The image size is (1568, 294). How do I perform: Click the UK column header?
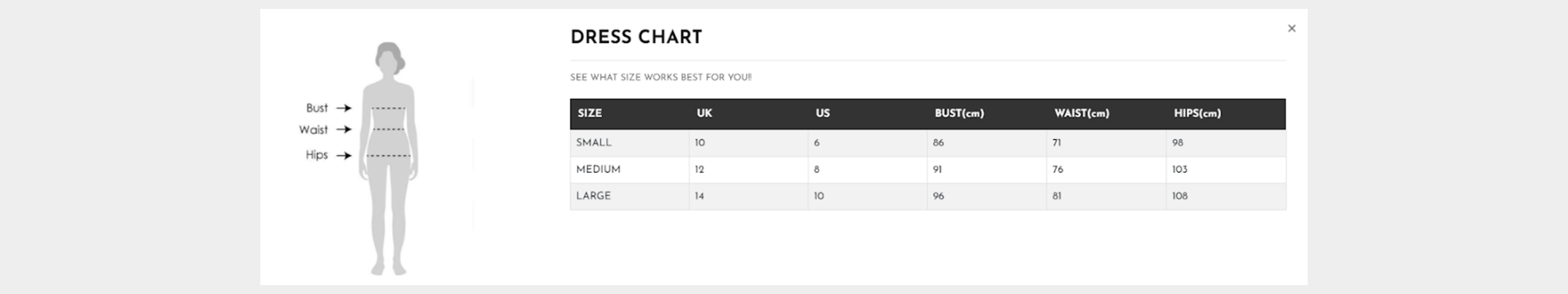[x=704, y=113]
